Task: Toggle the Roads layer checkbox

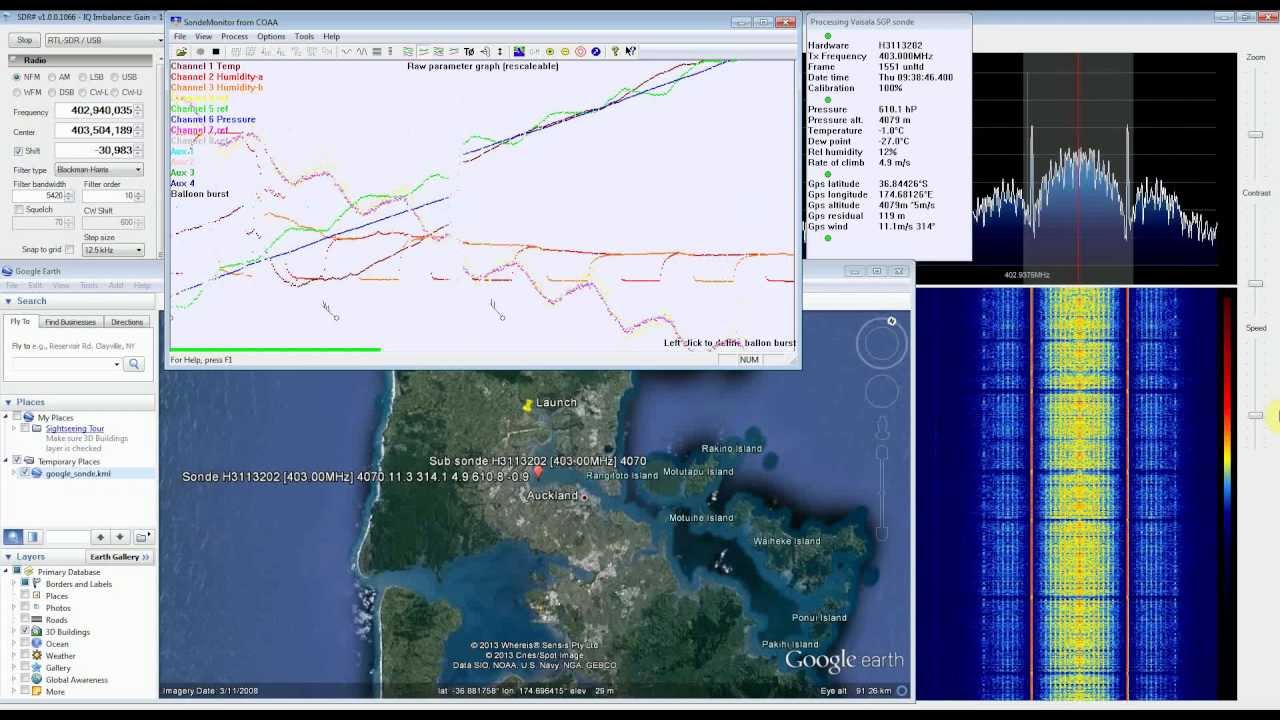Action: point(25,620)
